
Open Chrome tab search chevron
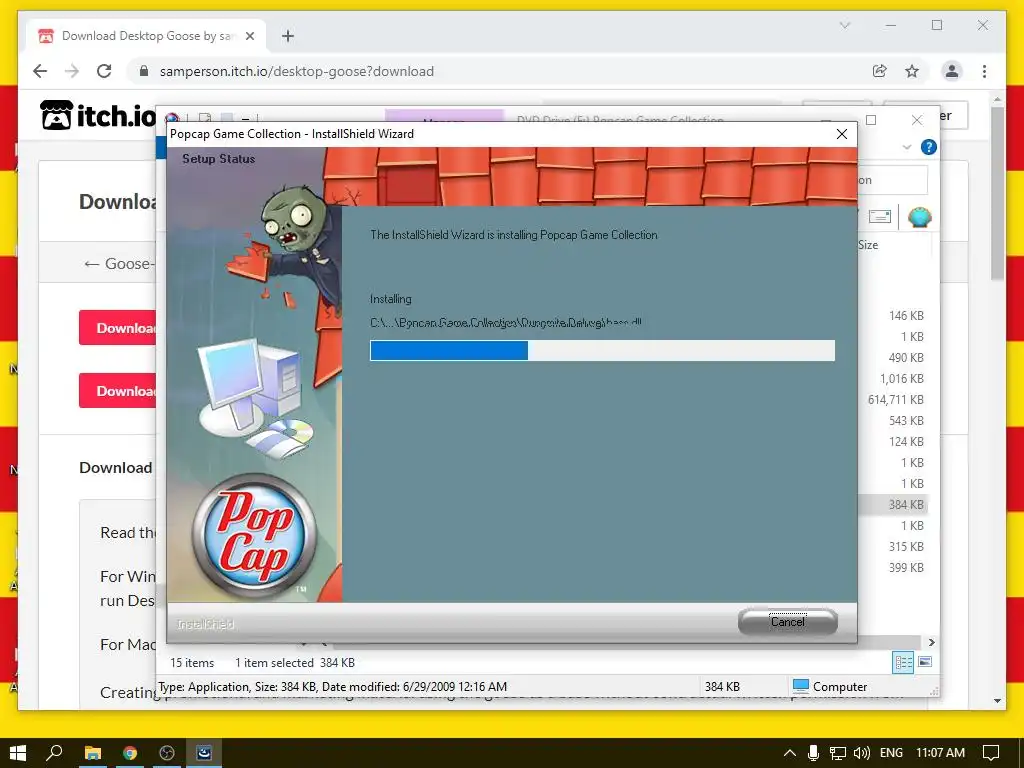click(844, 25)
